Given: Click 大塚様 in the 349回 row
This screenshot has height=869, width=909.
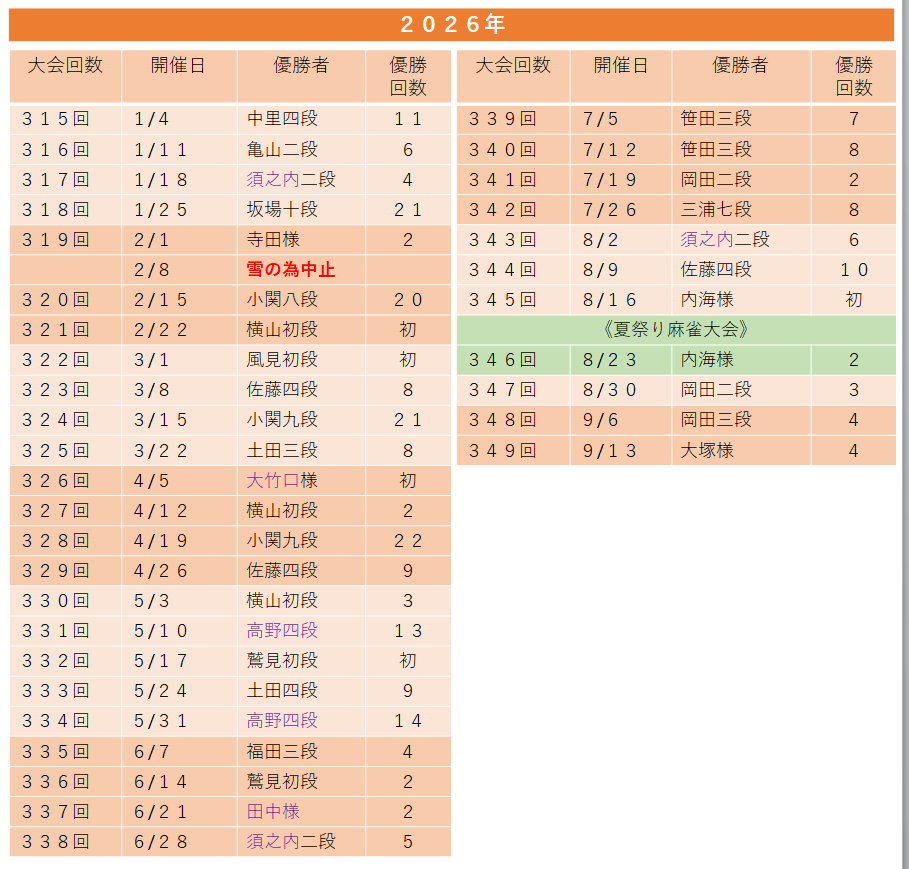Looking at the screenshot, I should click(707, 450).
